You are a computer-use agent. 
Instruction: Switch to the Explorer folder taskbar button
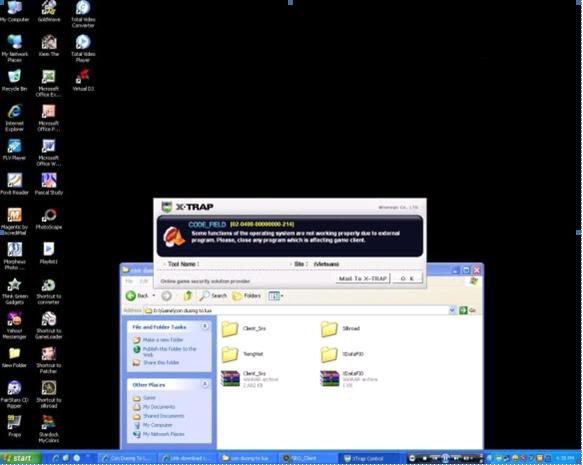pos(248,458)
